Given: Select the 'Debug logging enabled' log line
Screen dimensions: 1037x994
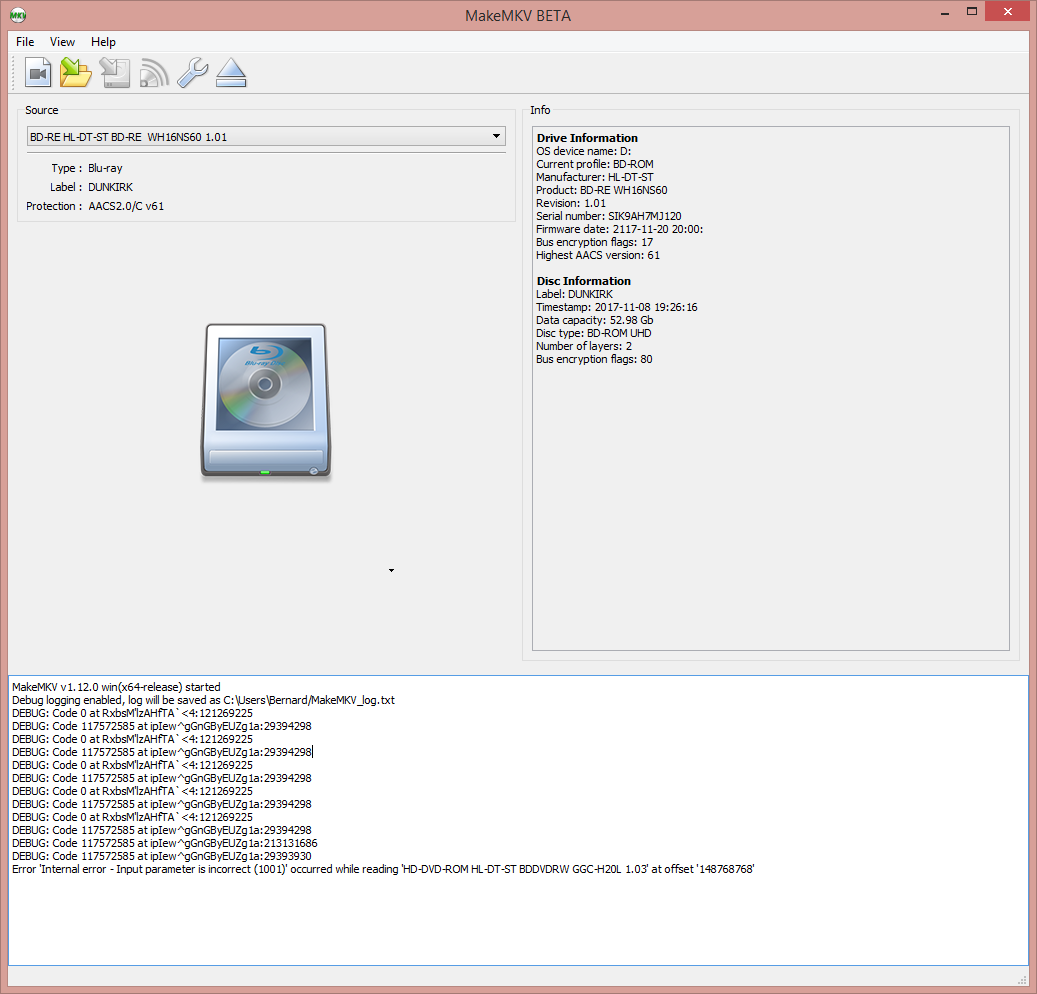Looking at the screenshot, I should click(x=204, y=700).
